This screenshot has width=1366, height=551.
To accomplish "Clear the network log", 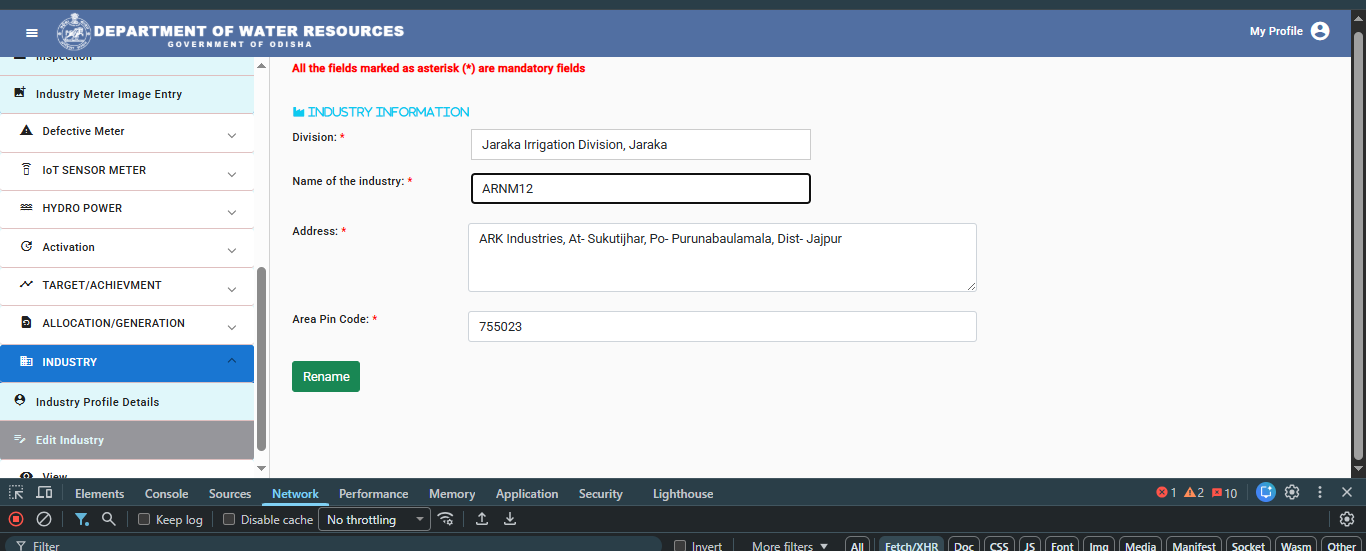I will click(x=44, y=519).
